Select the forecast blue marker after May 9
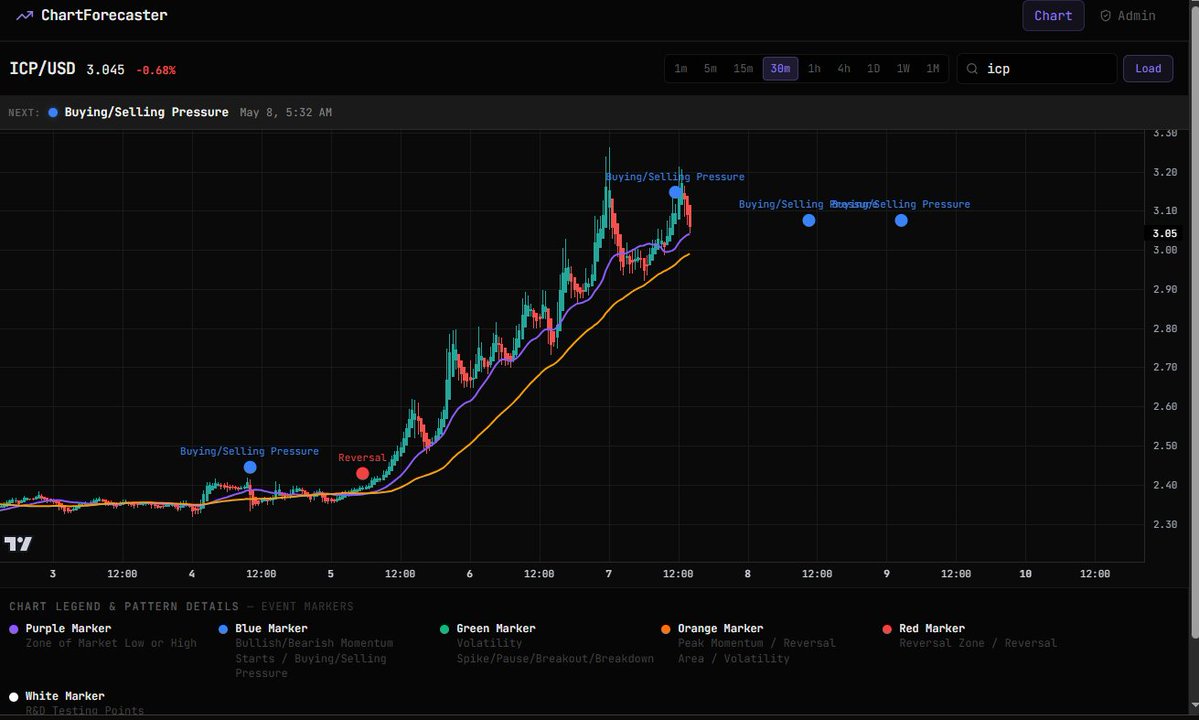Image resolution: width=1199 pixels, height=720 pixels. click(902, 220)
